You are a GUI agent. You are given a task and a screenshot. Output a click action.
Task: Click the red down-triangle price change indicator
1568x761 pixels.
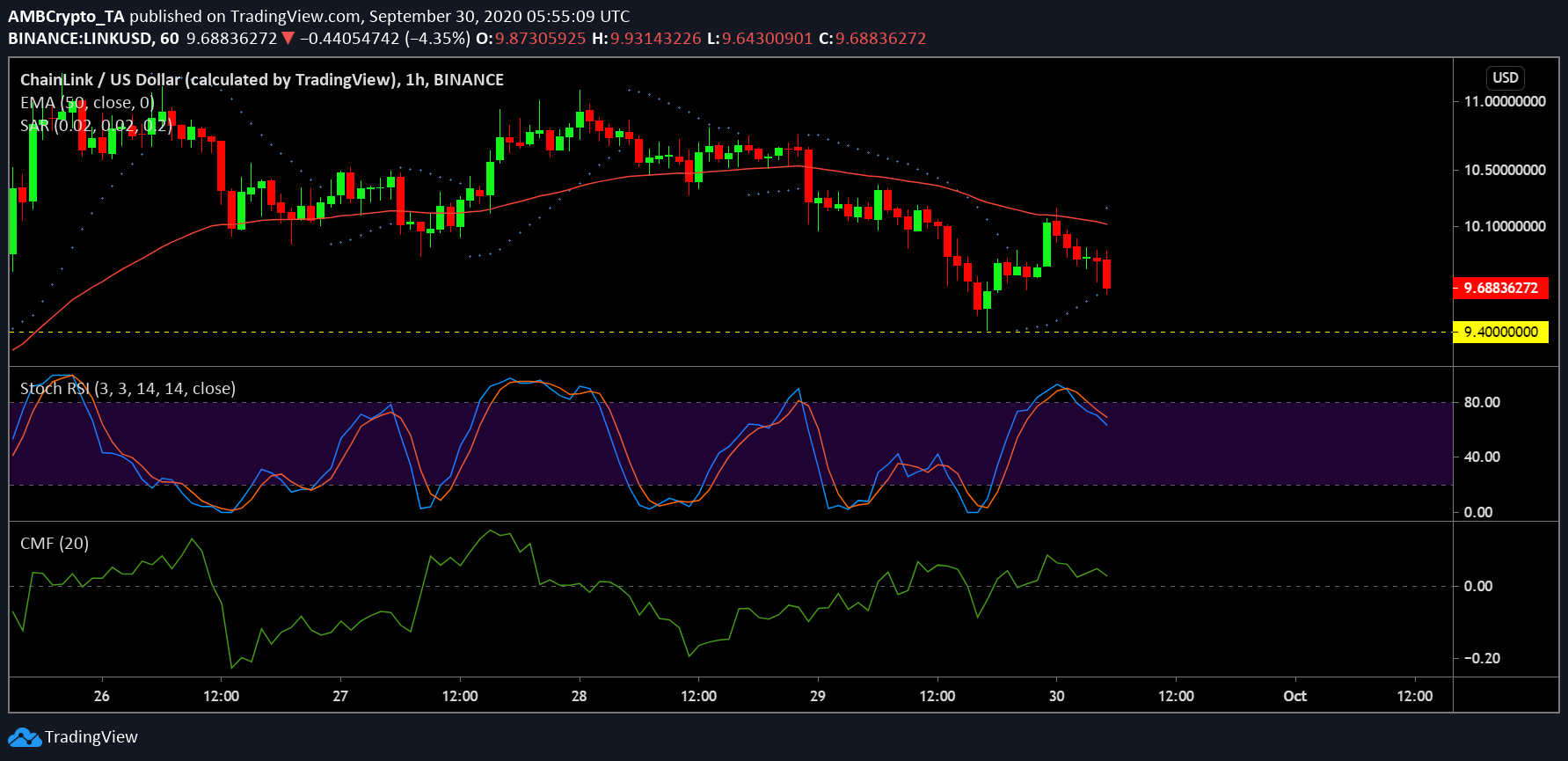(x=288, y=39)
